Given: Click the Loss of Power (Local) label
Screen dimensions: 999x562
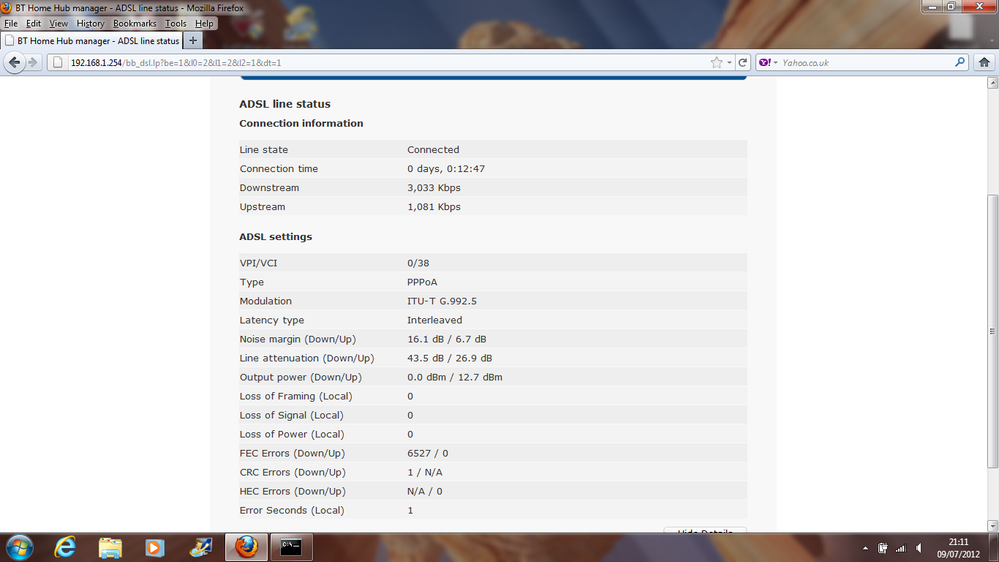Looking at the screenshot, I should pyautogui.click(x=292, y=435).
